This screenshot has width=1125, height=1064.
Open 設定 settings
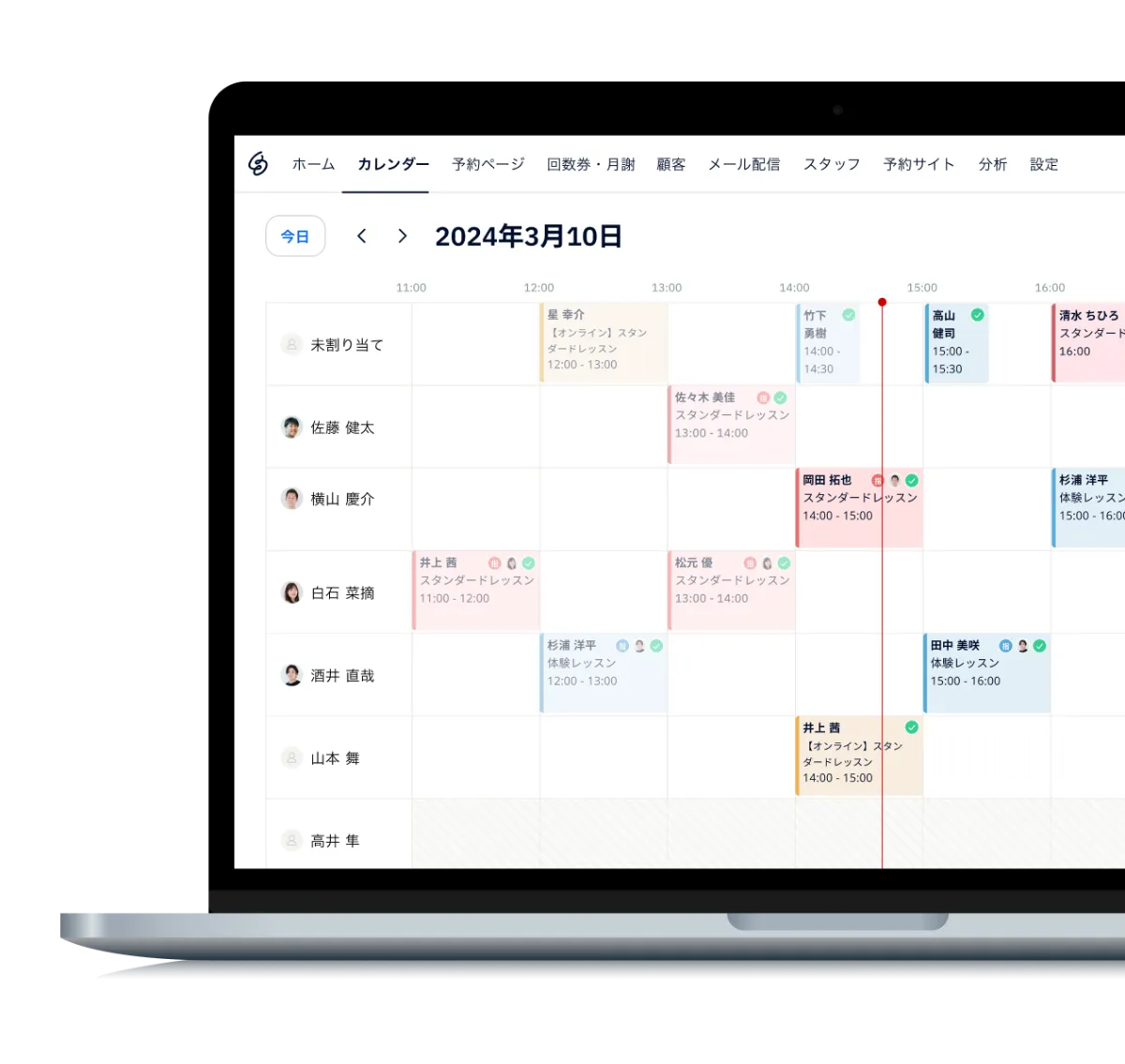tap(1044, 164)
